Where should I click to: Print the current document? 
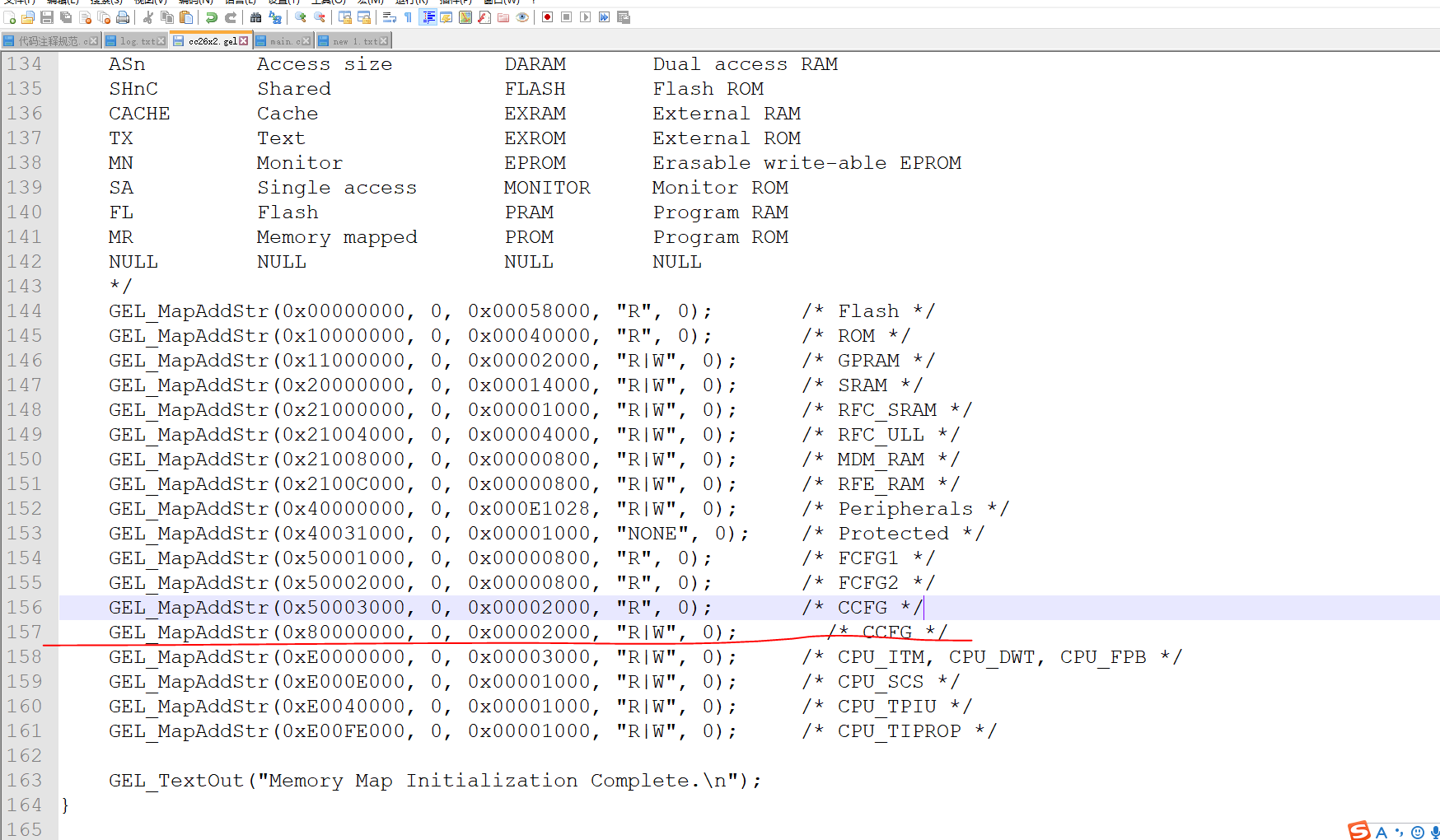click(x=123, y=17)
